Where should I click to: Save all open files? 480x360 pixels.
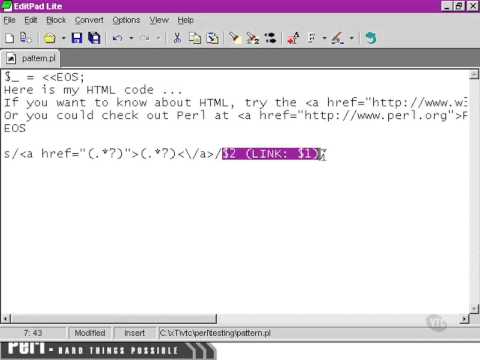click(94, 38)
